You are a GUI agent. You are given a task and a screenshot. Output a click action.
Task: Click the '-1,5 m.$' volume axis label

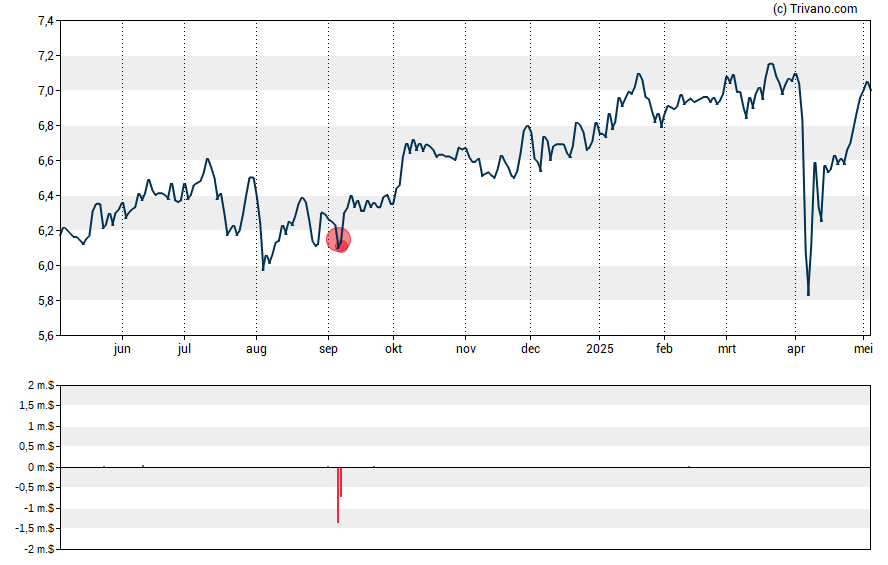(35, 529)
